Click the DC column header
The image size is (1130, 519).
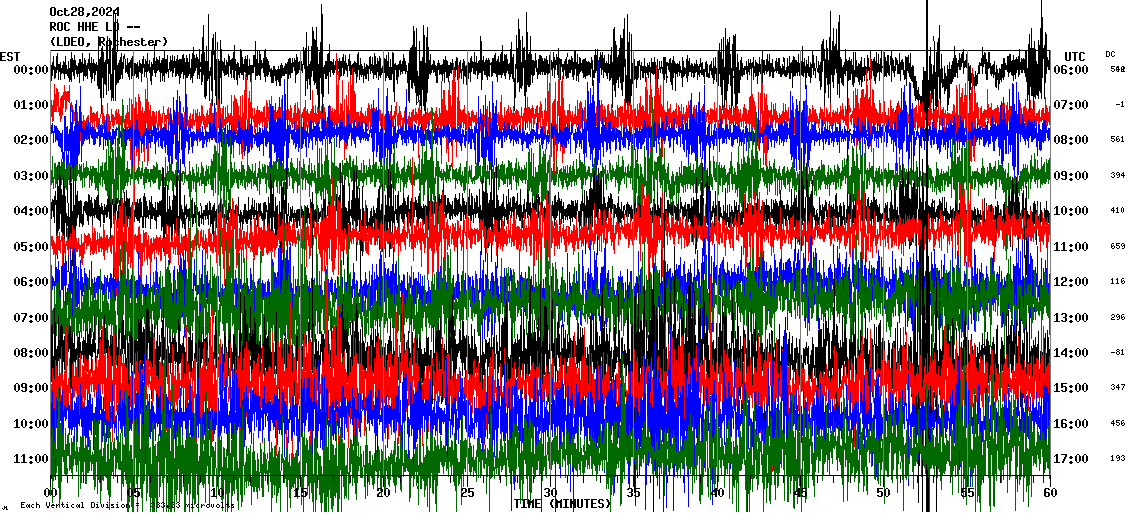click(x=1110, y=54)
